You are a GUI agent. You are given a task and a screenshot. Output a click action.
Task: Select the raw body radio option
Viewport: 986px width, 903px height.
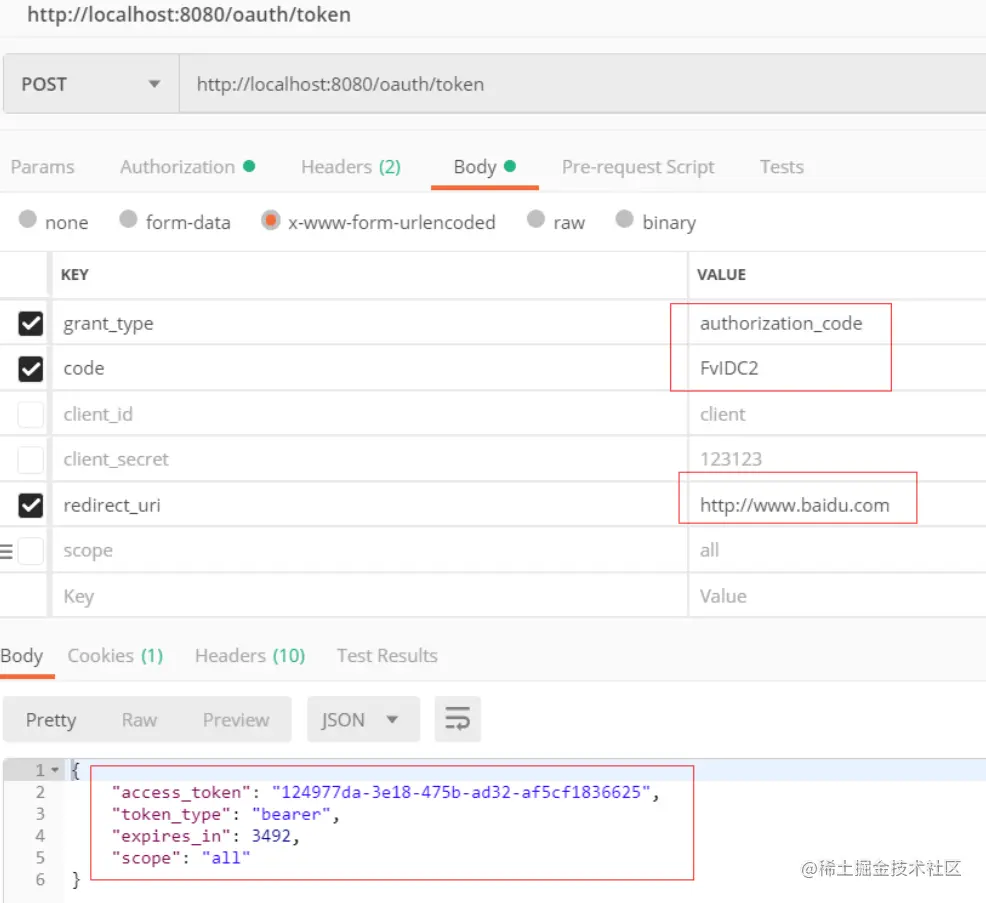536,219
